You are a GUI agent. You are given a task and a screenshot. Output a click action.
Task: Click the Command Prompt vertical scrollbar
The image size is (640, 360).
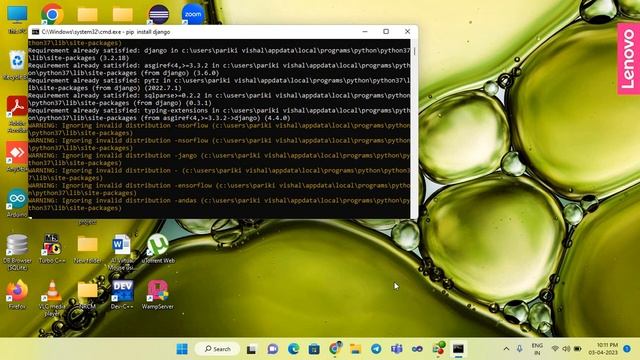pyautogui.click(x=414, y=129)
